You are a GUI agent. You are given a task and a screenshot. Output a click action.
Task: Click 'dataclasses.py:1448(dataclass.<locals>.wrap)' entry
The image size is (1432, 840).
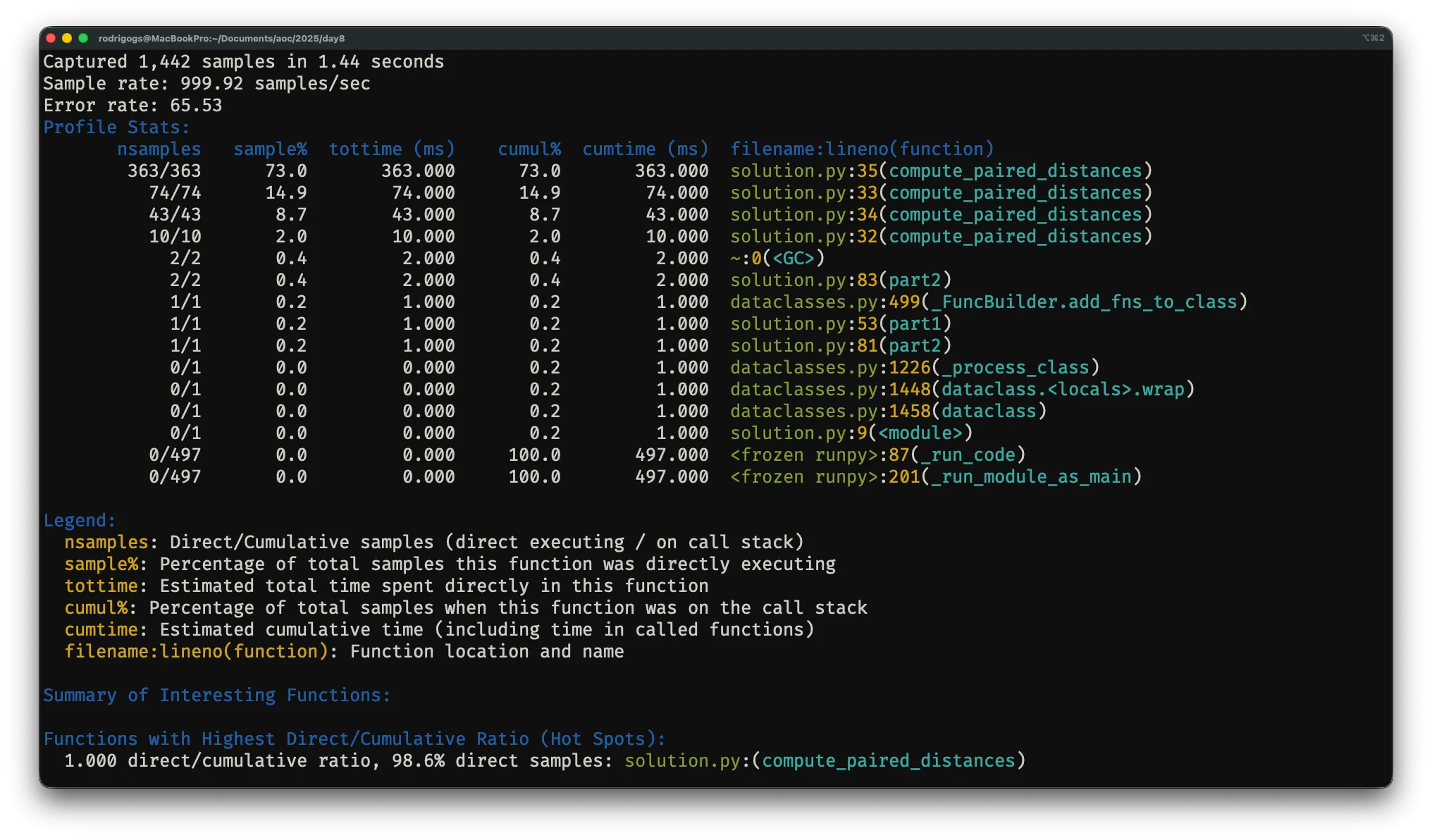(963, 390)
